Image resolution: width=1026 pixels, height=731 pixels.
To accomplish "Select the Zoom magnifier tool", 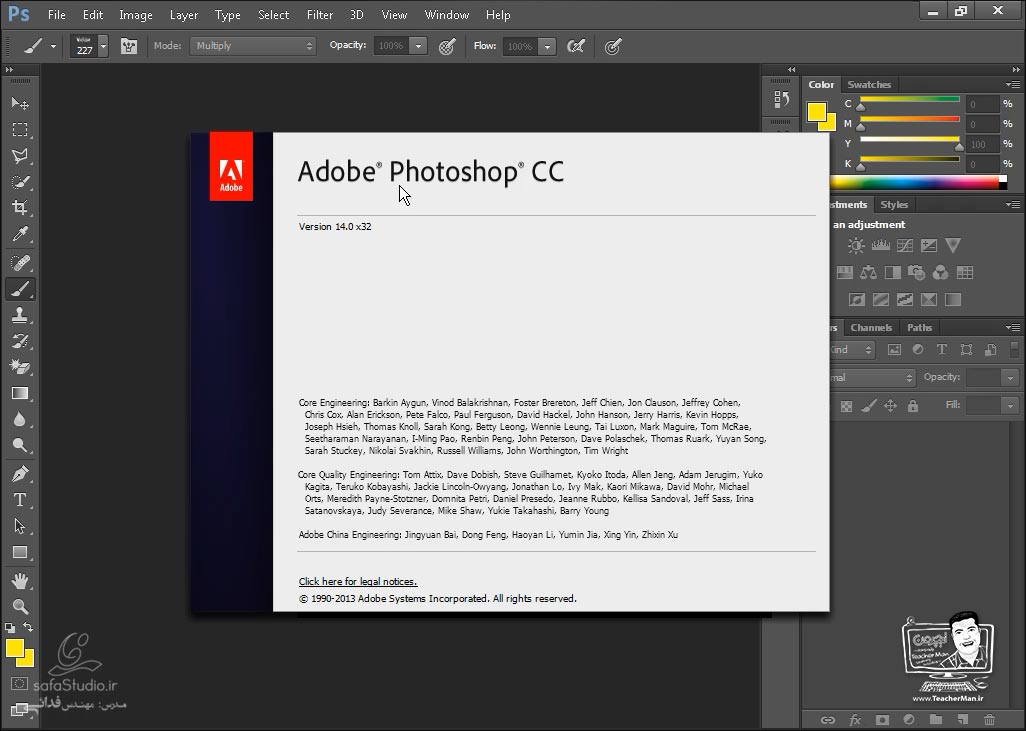I will [20, 607].
